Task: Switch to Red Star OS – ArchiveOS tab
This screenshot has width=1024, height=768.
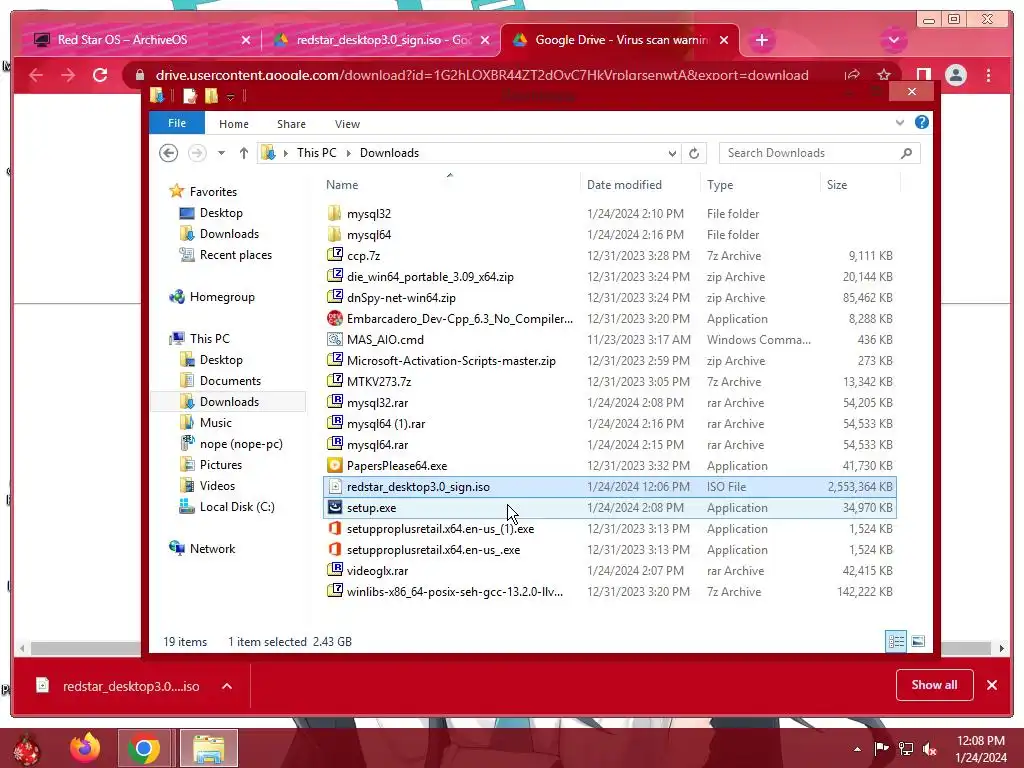Action: 140,40
